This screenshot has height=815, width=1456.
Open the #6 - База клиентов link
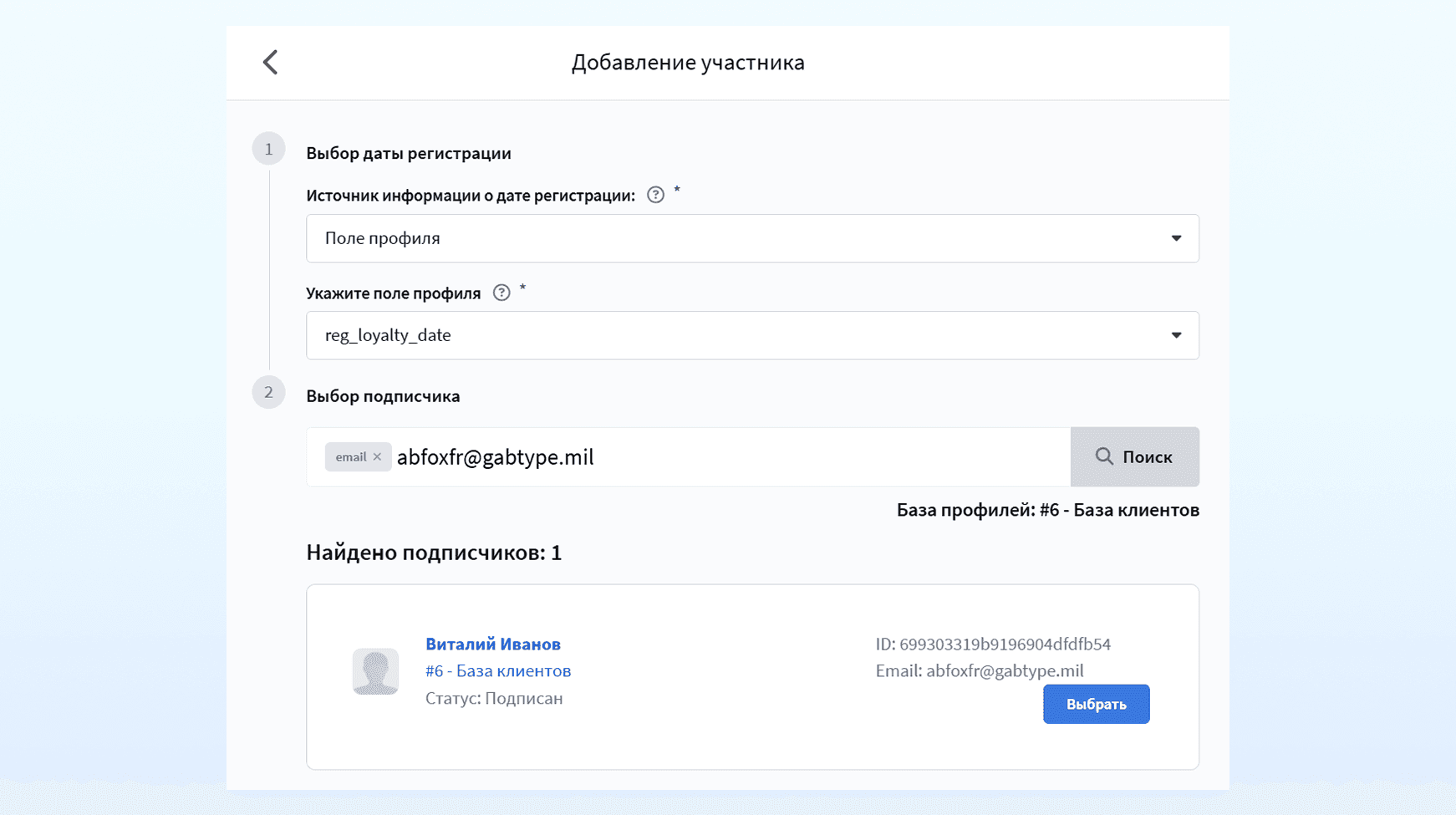tap(498, 670)
